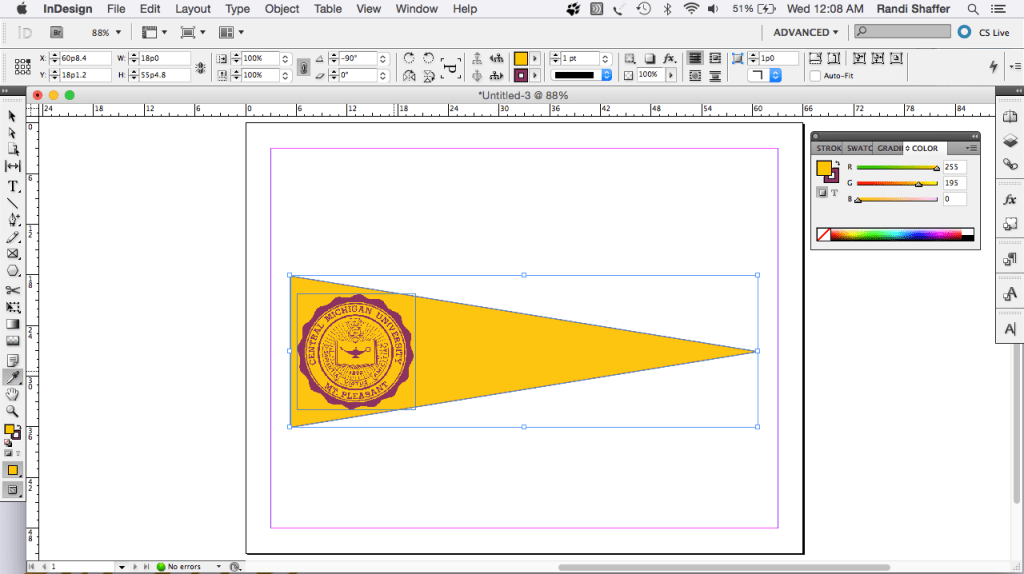Enable the Auto-Fit checkbox

pyautogui.click(x=815, y=76)
